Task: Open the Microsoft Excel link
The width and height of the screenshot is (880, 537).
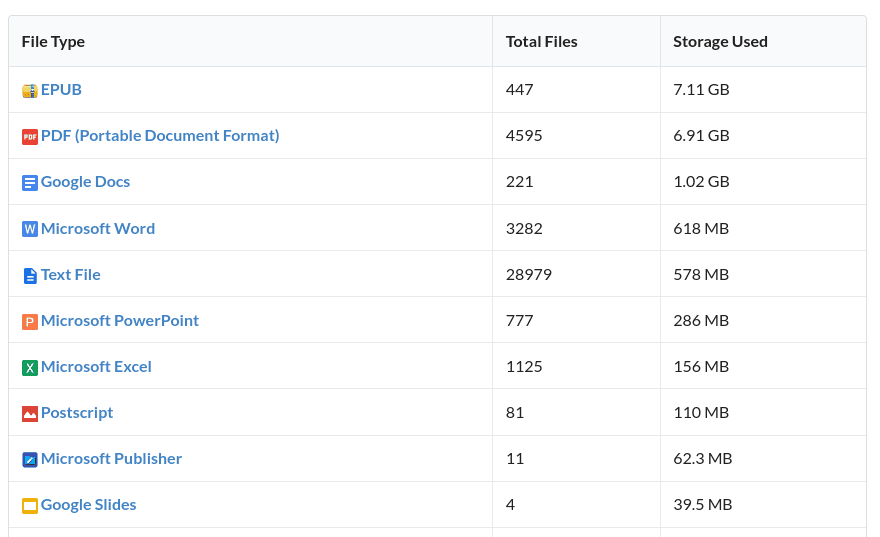Action: 96,366
